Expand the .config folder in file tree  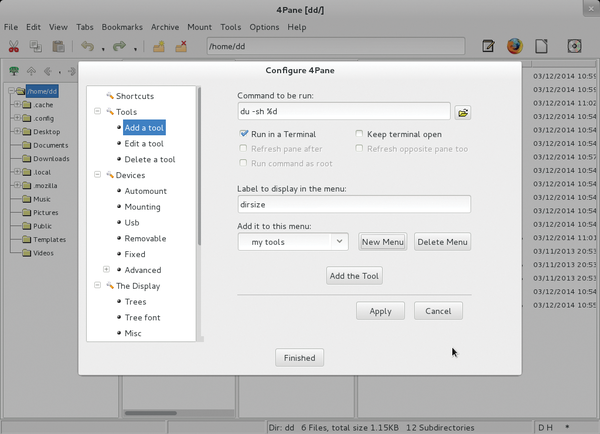17,118
